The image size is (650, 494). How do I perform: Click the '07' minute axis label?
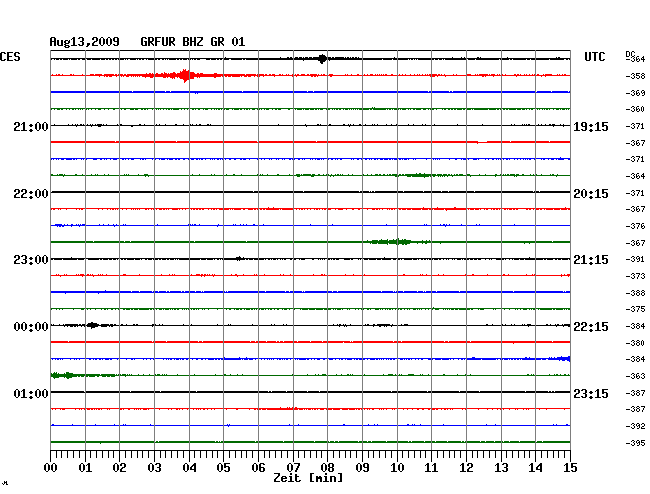click(x=293, y=468)
